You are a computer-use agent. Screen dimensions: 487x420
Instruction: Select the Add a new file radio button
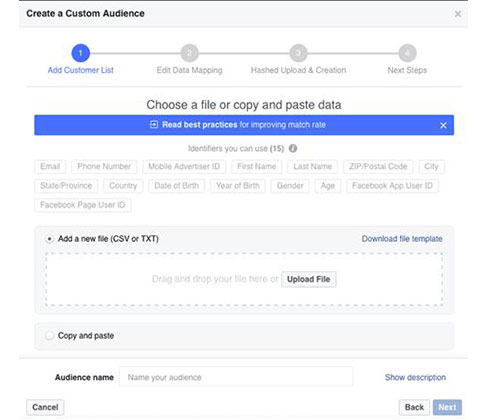(49, 239)
